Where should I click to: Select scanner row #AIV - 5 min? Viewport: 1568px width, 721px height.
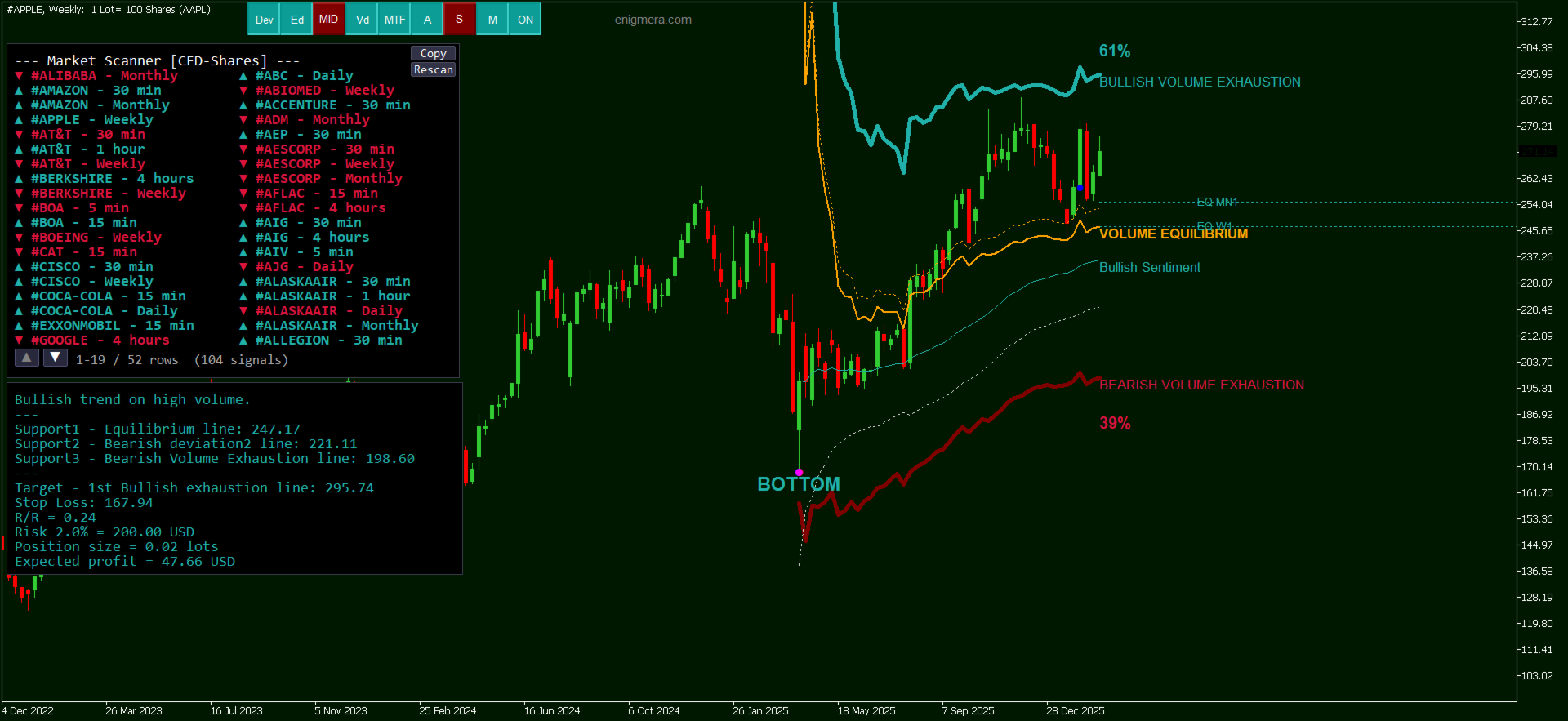[x=296, y=252]
